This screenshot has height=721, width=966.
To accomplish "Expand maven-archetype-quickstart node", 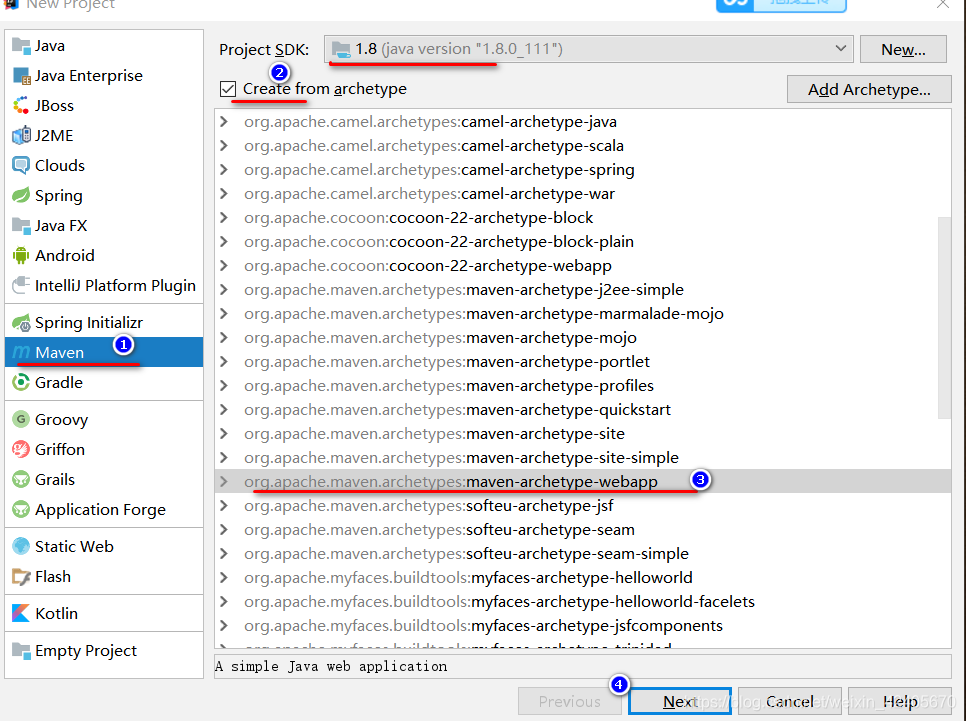I will (224, 409).
